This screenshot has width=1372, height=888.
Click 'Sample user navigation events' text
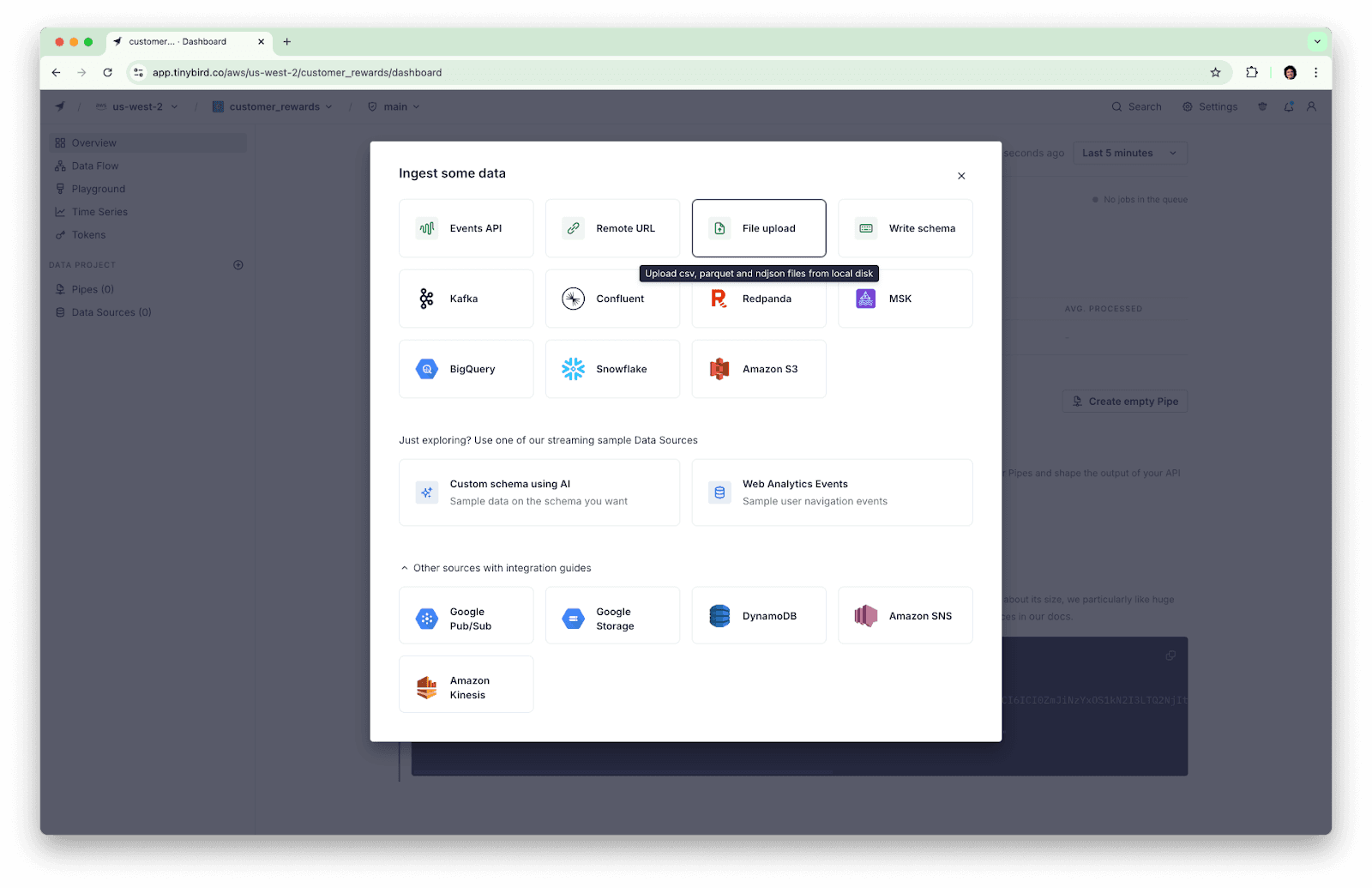(x=815, y=501)
